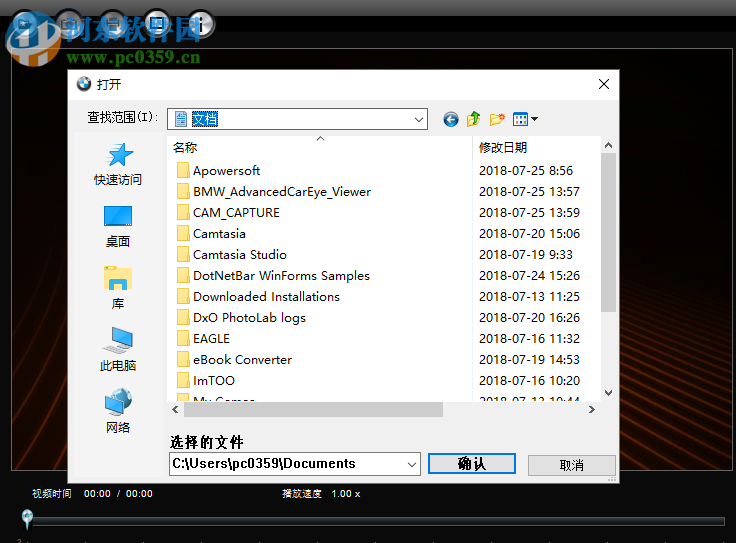The width and height of the screenshot is (736, 543).
Task: Open Desktop (桌面) in sidebar
Action: [x=118, y=226]
